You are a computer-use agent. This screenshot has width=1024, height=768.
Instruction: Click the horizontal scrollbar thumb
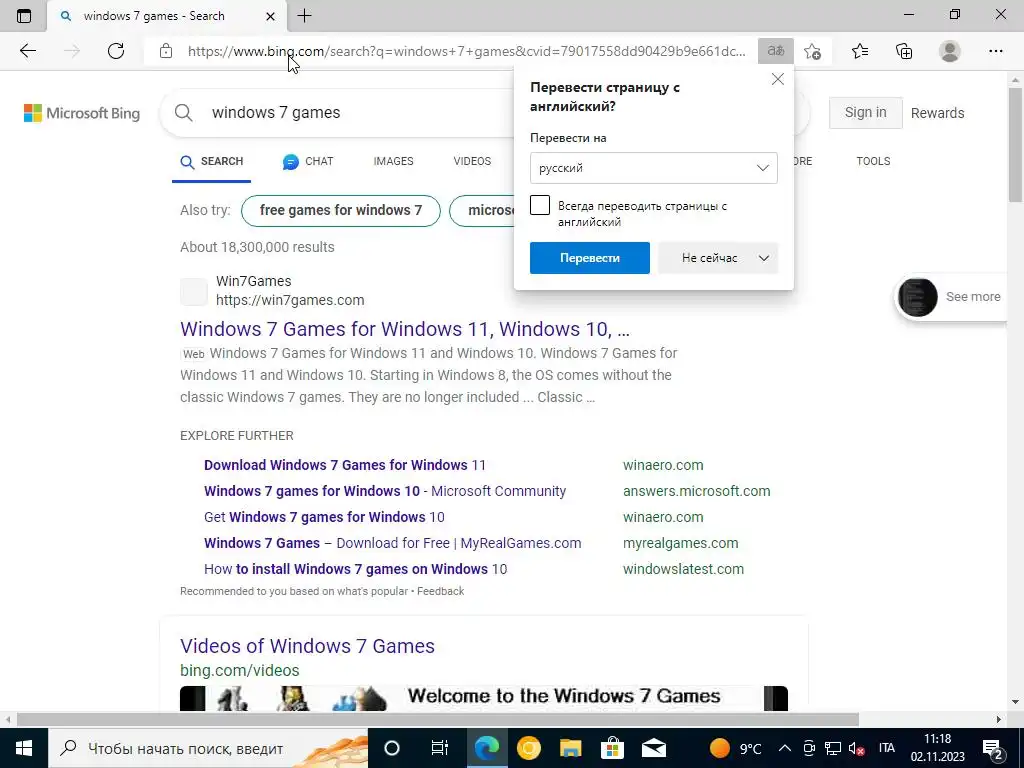click(x=438, y=720)
